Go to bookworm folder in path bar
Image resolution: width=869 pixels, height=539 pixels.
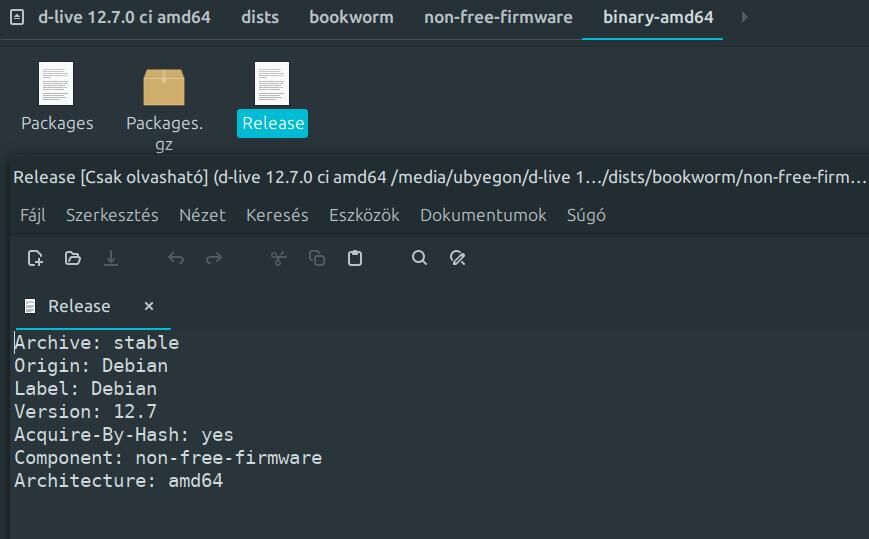coord(351,17)
